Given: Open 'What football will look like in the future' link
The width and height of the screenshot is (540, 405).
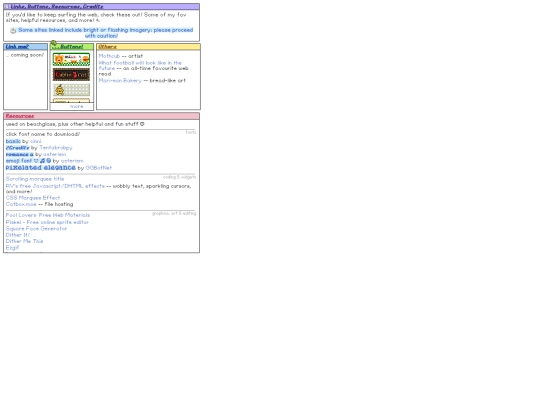Looking at the screenshot, I should [140, 65].
